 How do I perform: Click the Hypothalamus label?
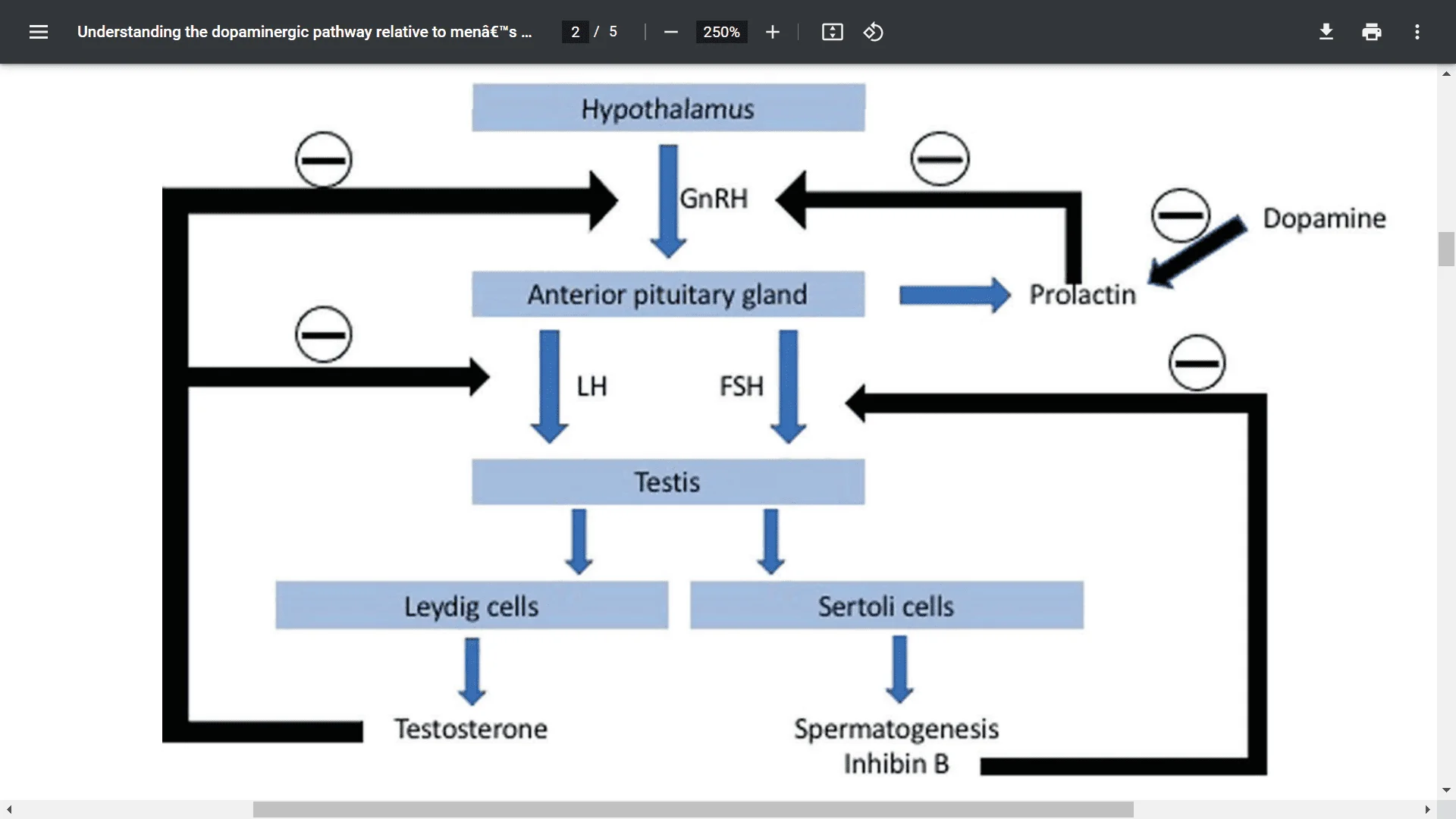point(668,108)
